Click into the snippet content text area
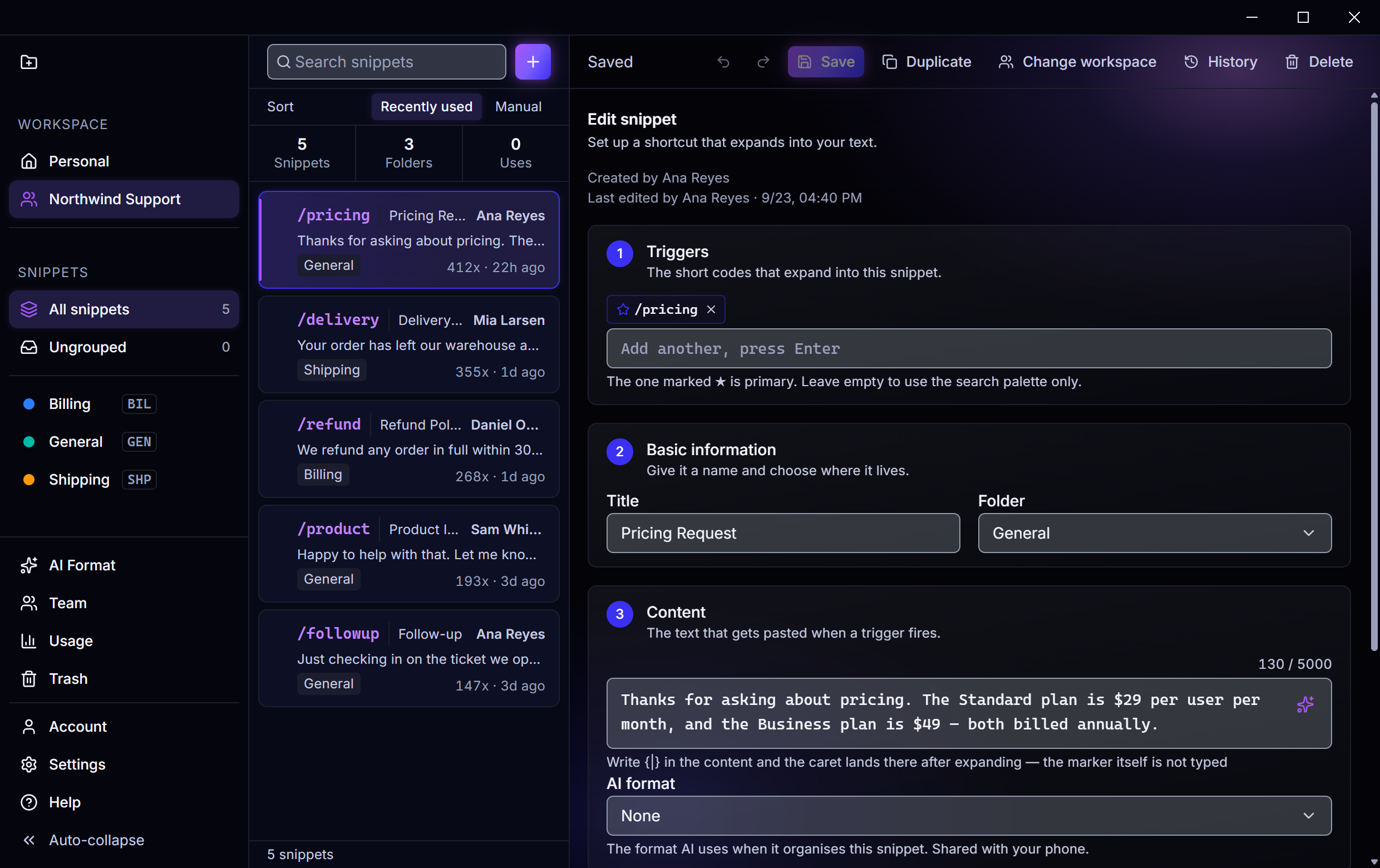 (969, 713)
